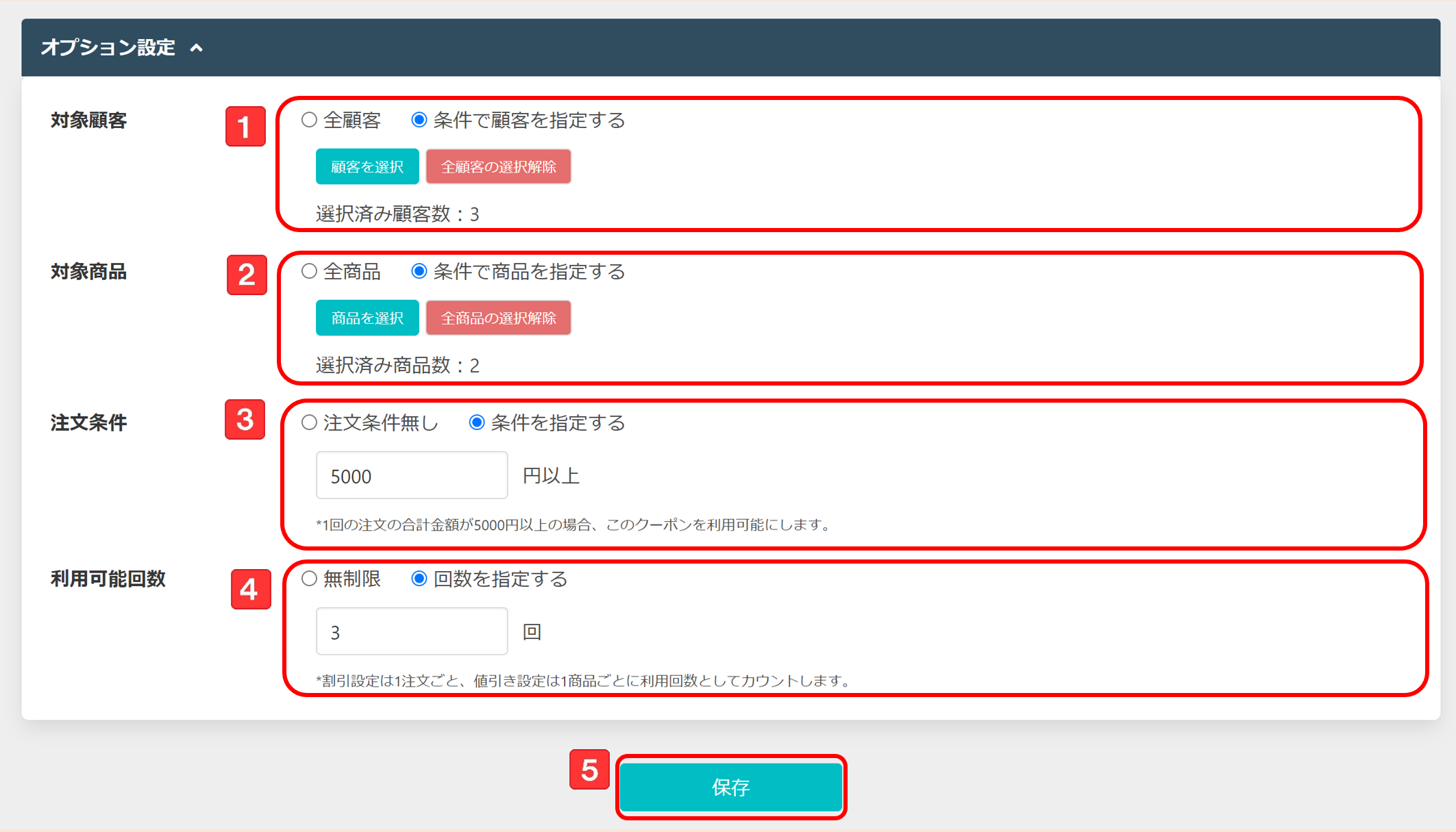
Task: Click the 全商品の選択解除 button
Action: pos(498,318)
